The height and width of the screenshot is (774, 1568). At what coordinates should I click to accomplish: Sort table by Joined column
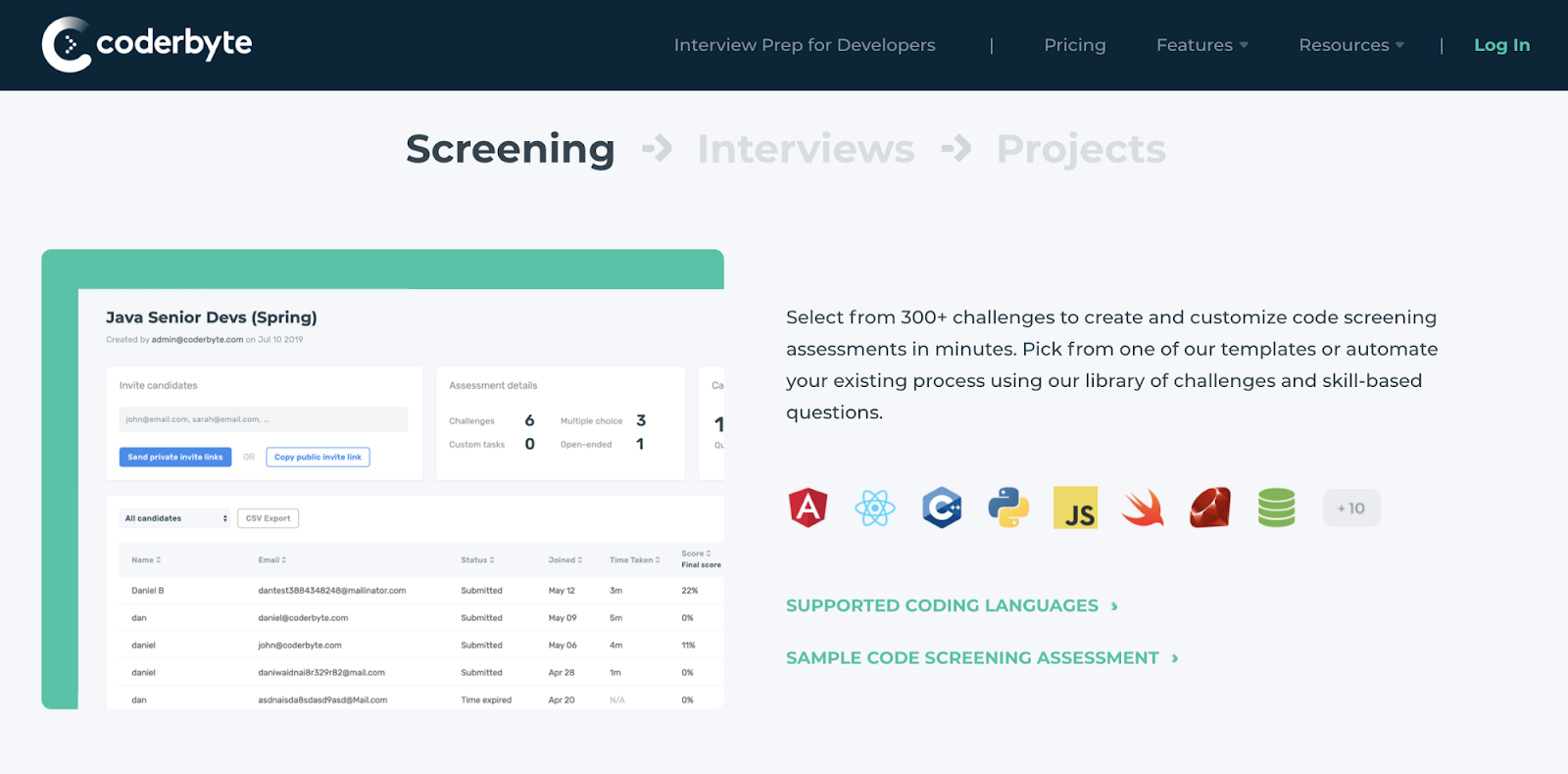[x=565, y=560]
